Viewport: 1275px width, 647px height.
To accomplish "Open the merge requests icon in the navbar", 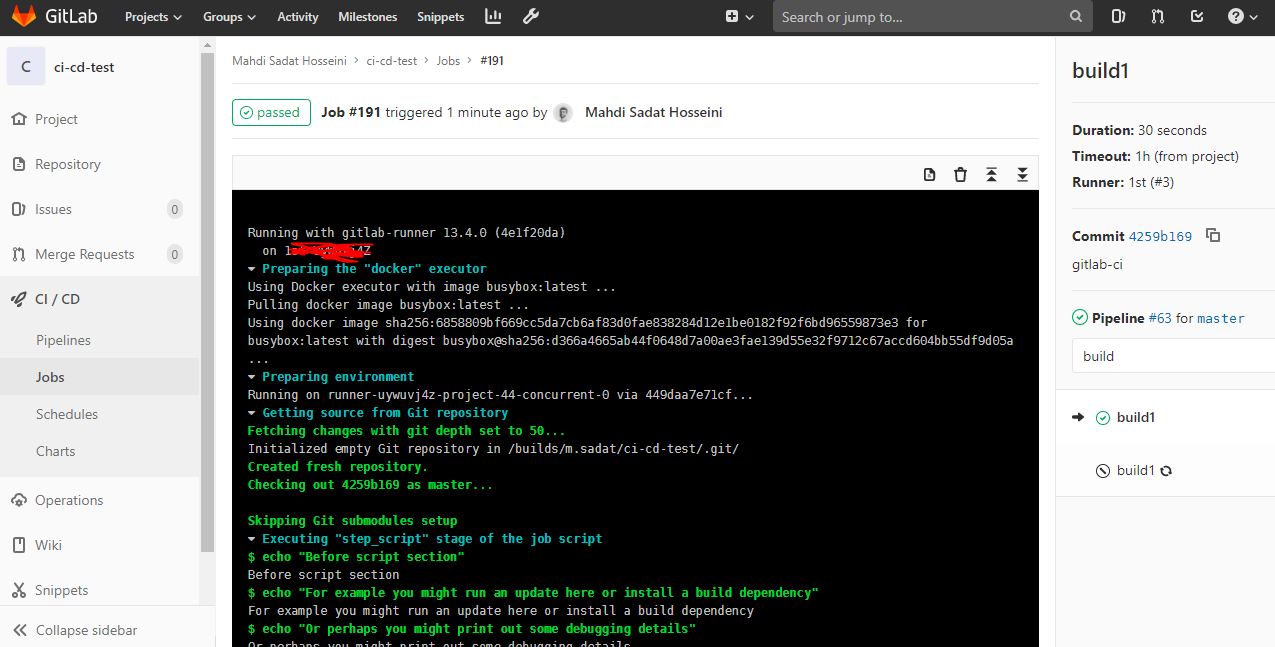I will [x=1158, y=17].
